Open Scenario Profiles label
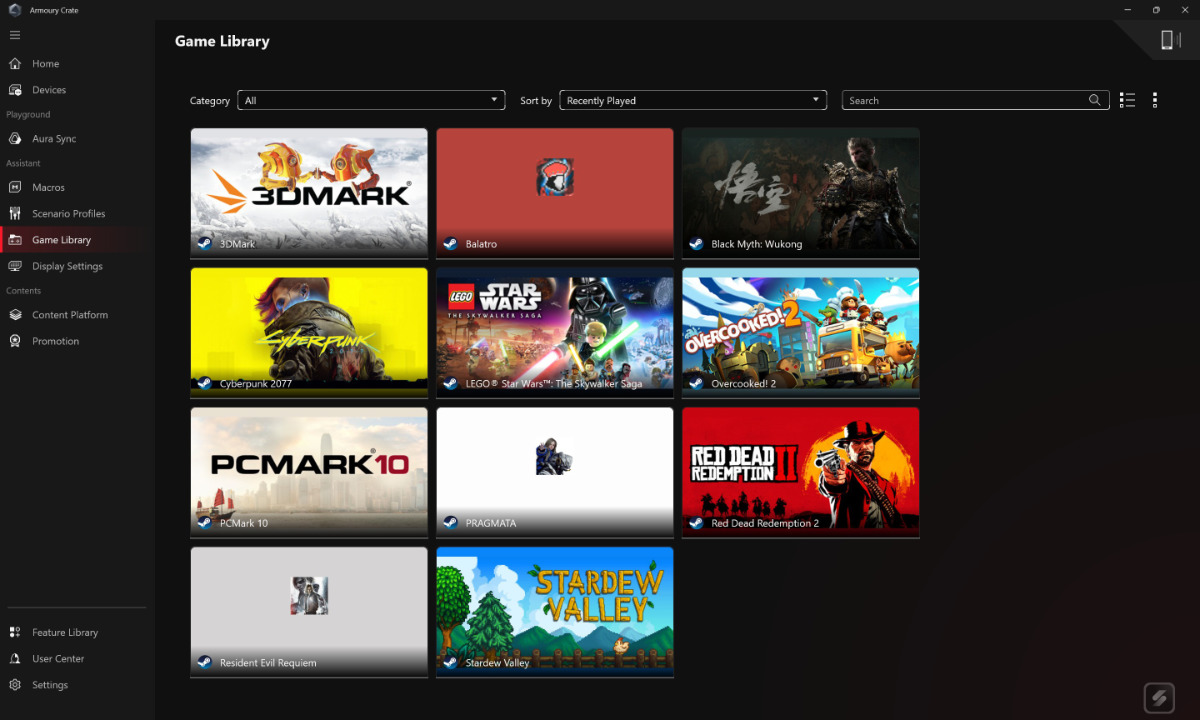This screenshot has height=720, width=1200. click(68, 214)
